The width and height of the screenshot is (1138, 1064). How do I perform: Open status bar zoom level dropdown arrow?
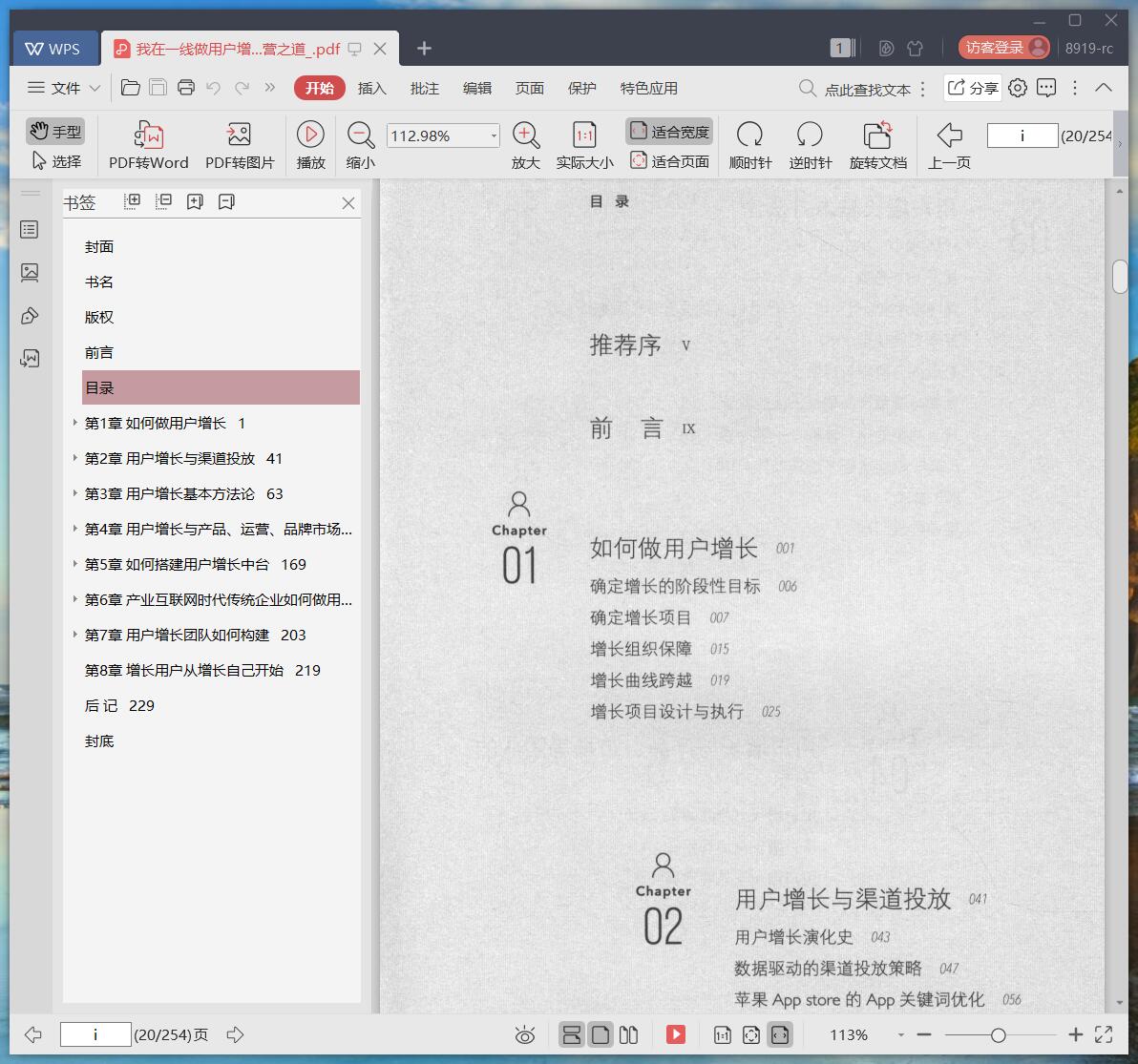tap(900, 1035)
